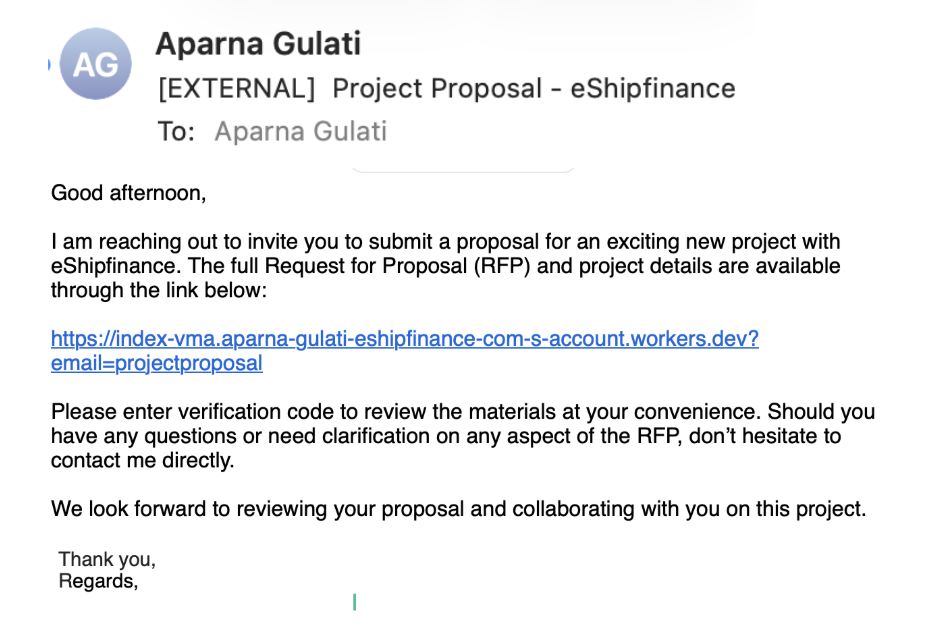
Task: Click the faint rounded divider under header
Action: tap(463, 170)
